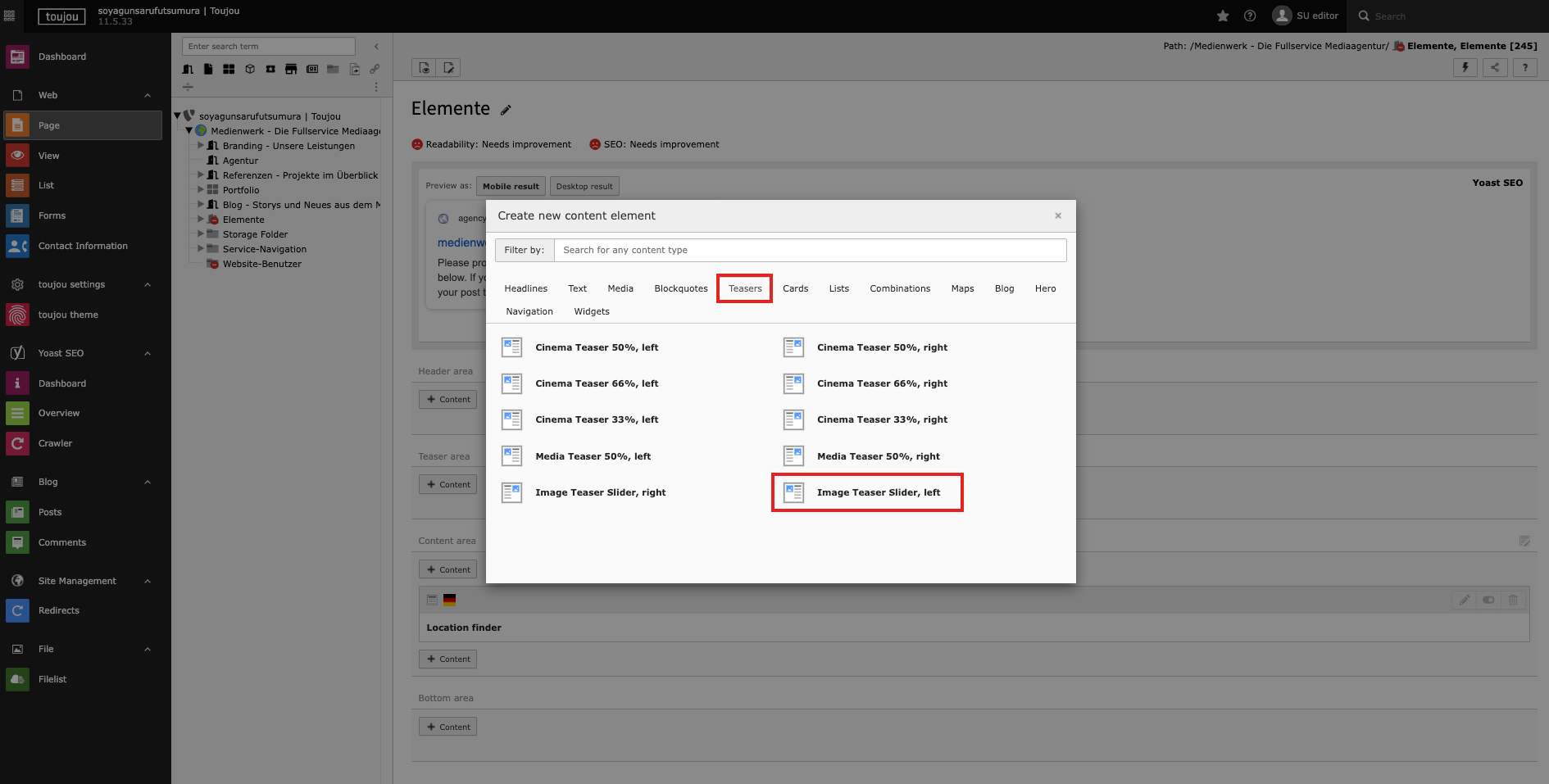Collapse the Site Management sidebar section
This screenshot has height=784, width=1549.
click(148, 581)
